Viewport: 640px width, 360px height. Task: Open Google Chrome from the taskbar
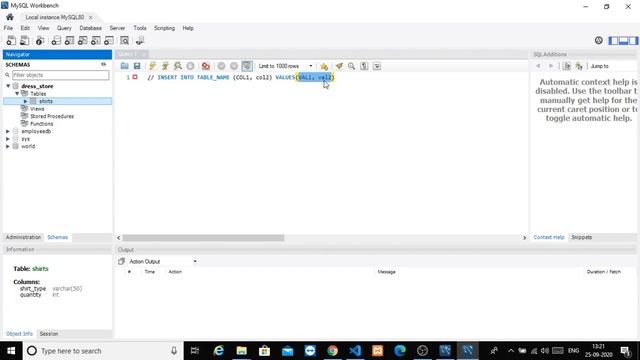333,351
